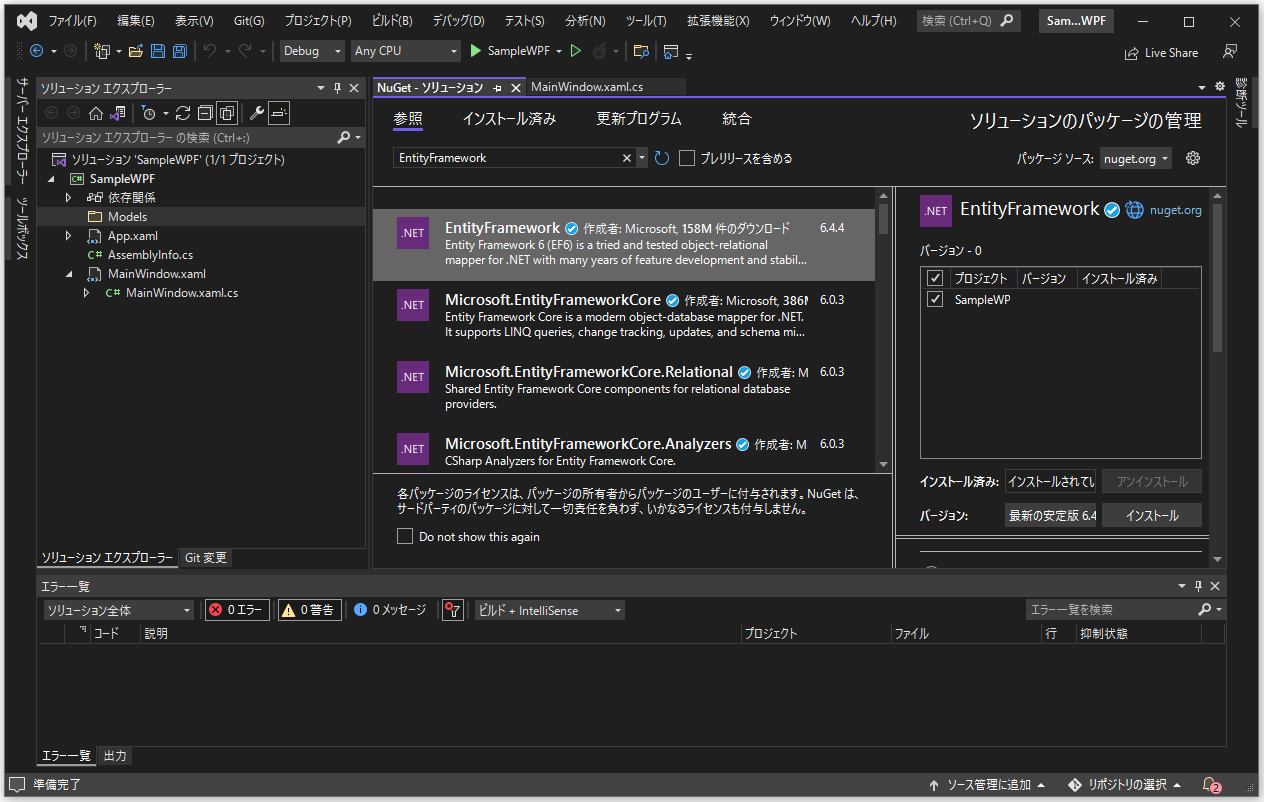
Task: Refresh the Solution Explorer tree
Action: [184, 112]
